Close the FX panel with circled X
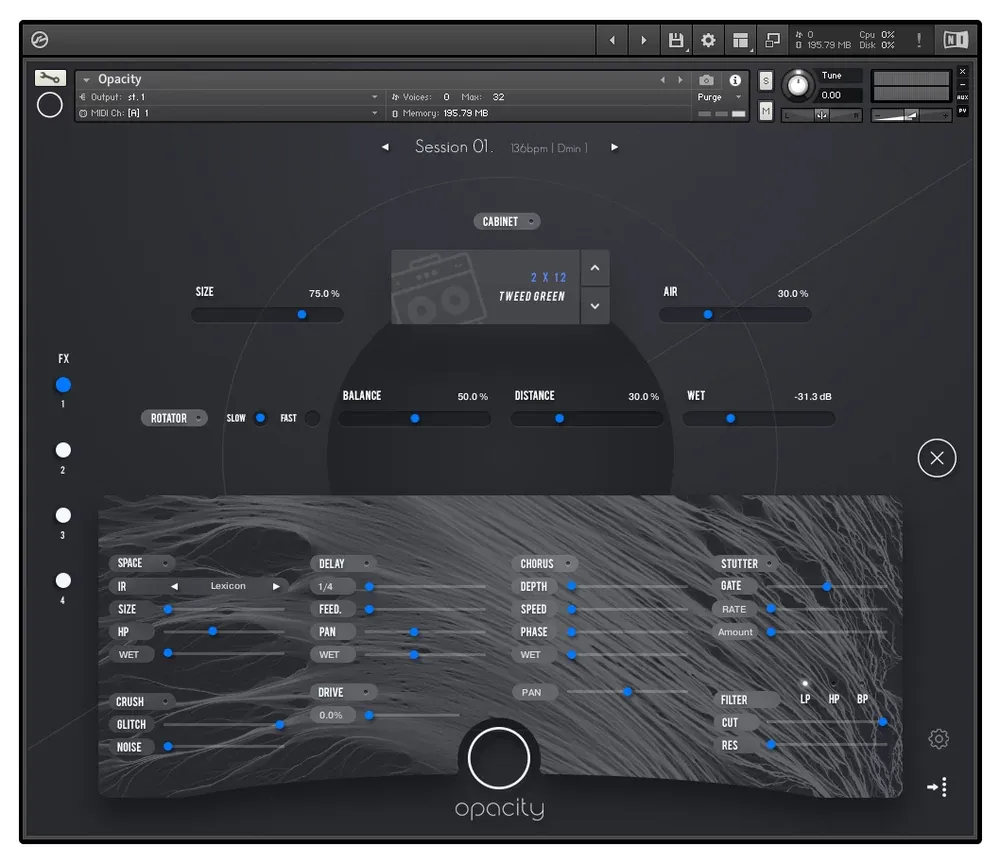Viewport: 1000px width, 864px height. click(x=936, y=458)
